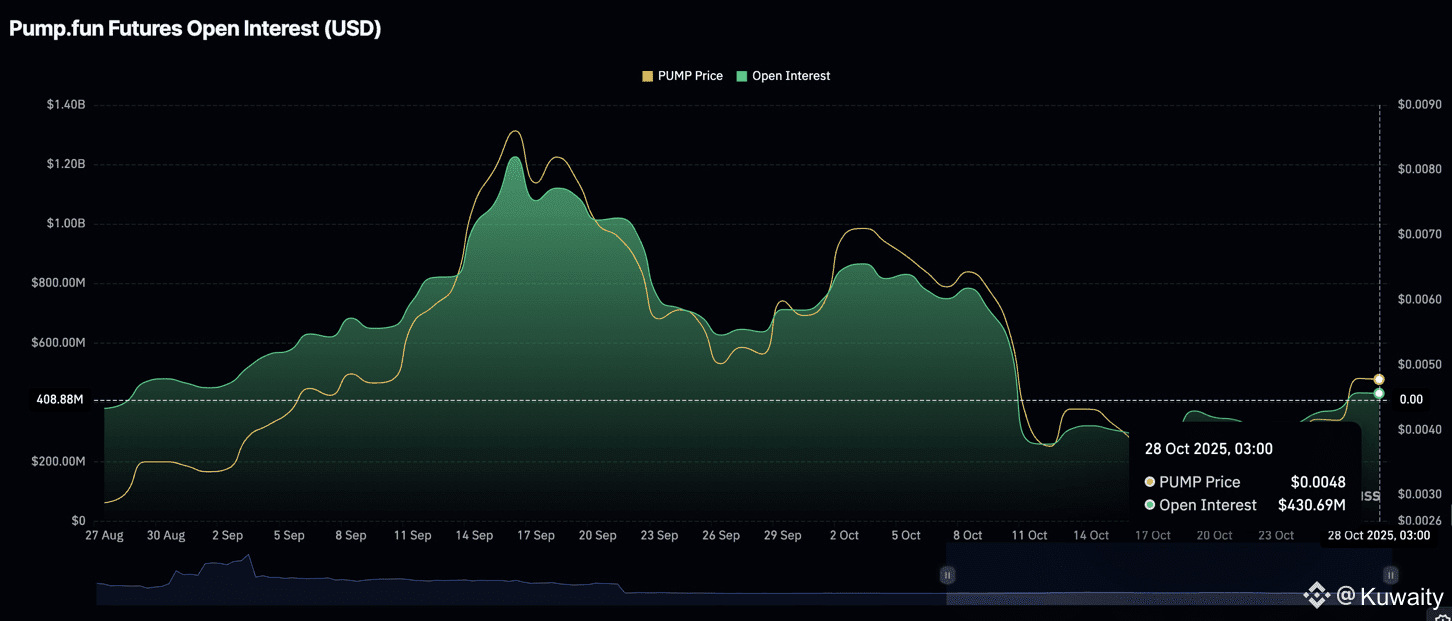Screen dimensions: 1452x621
Task: Click the yellow PUMP Price data point marker
Action: [1379, 379]
